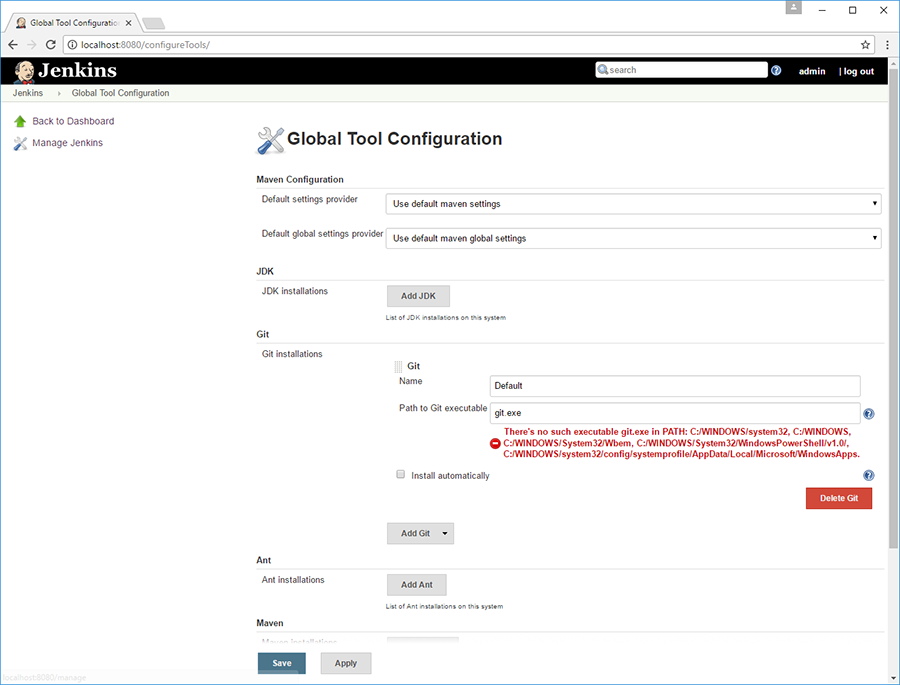Click the 'Git installations' label

[292, 354]
